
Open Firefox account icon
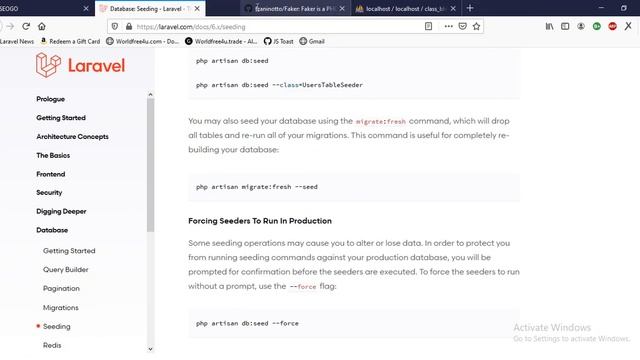coord(581,26)
